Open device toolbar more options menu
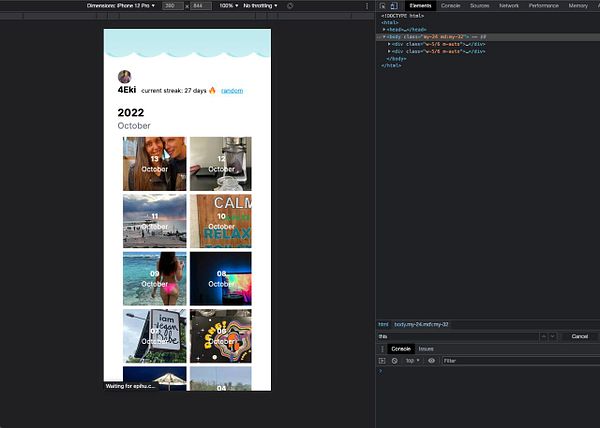This screenshot has height=428, width=600. (367, 6)
